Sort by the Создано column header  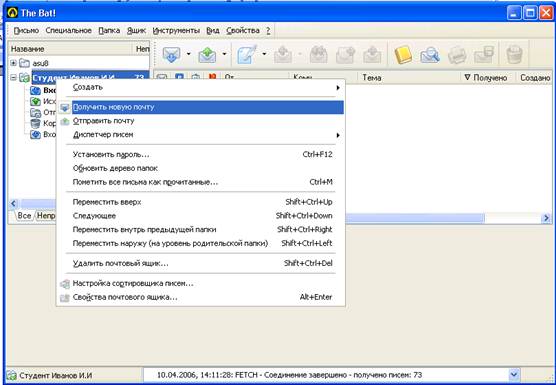535,78
